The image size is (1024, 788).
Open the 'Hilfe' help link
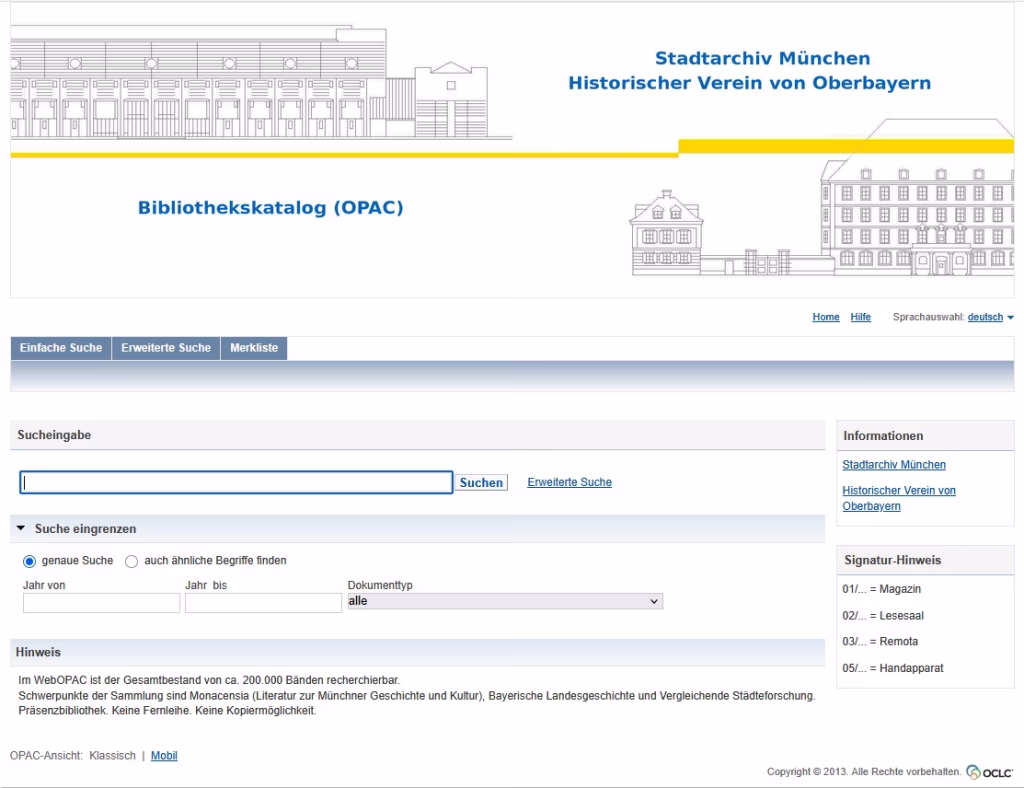pyautogui.click(x=860, y=317)
